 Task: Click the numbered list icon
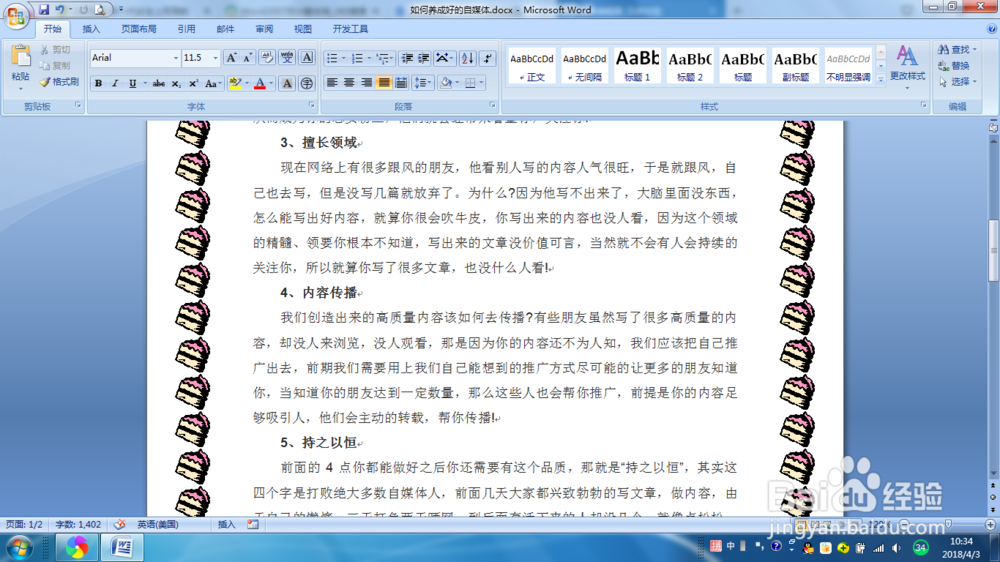[357, 59]
